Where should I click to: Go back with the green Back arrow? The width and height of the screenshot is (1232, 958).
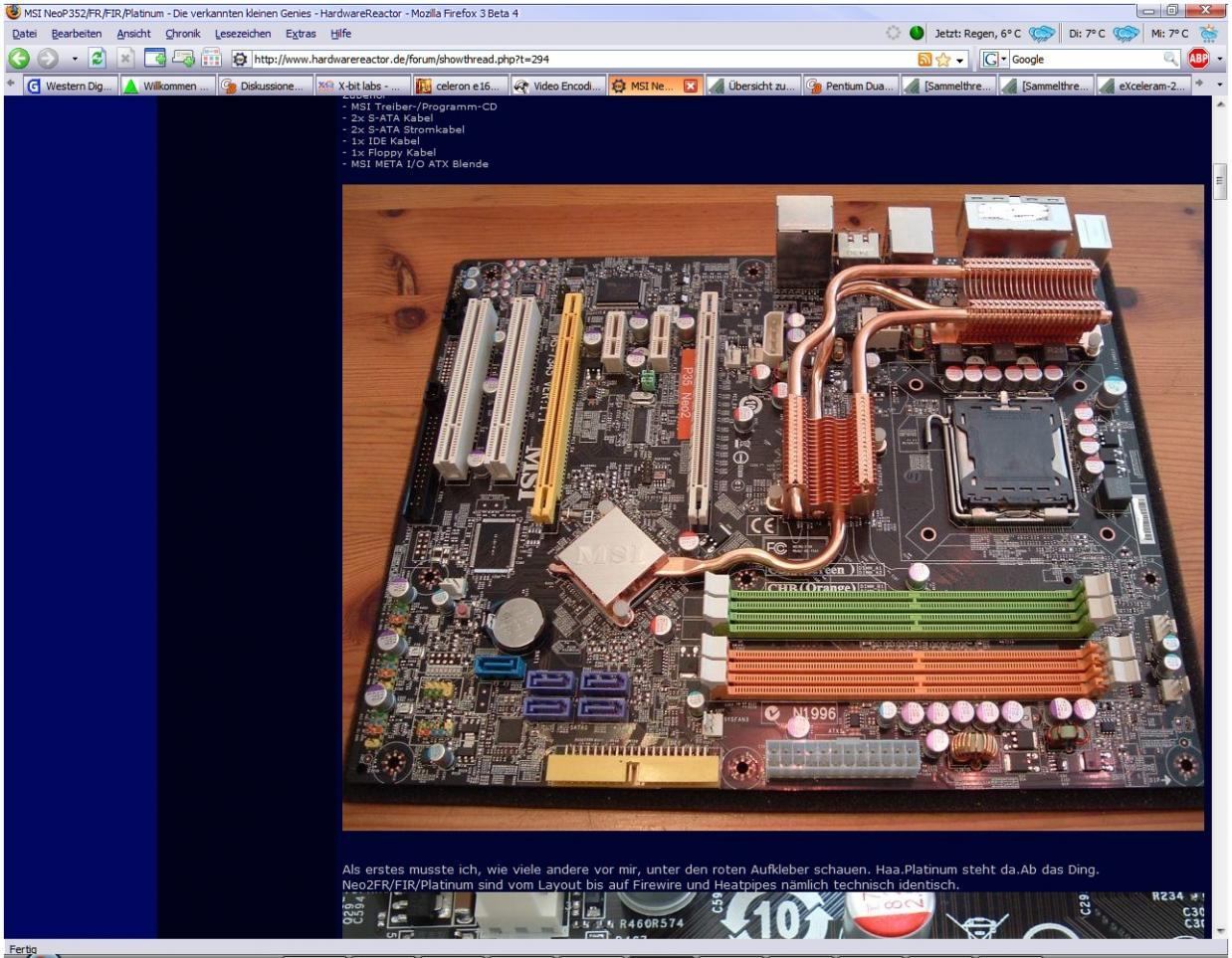(17, 60)
